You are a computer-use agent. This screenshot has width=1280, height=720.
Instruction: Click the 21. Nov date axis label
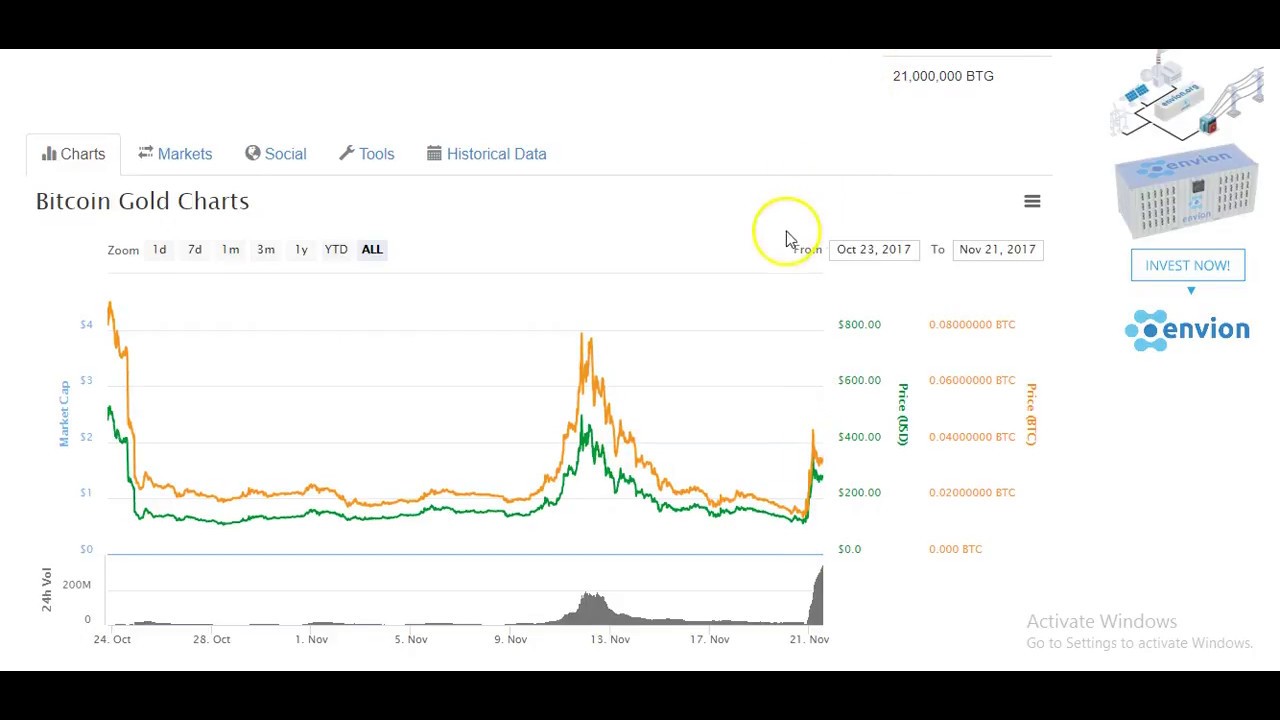(x=809, y=639)
